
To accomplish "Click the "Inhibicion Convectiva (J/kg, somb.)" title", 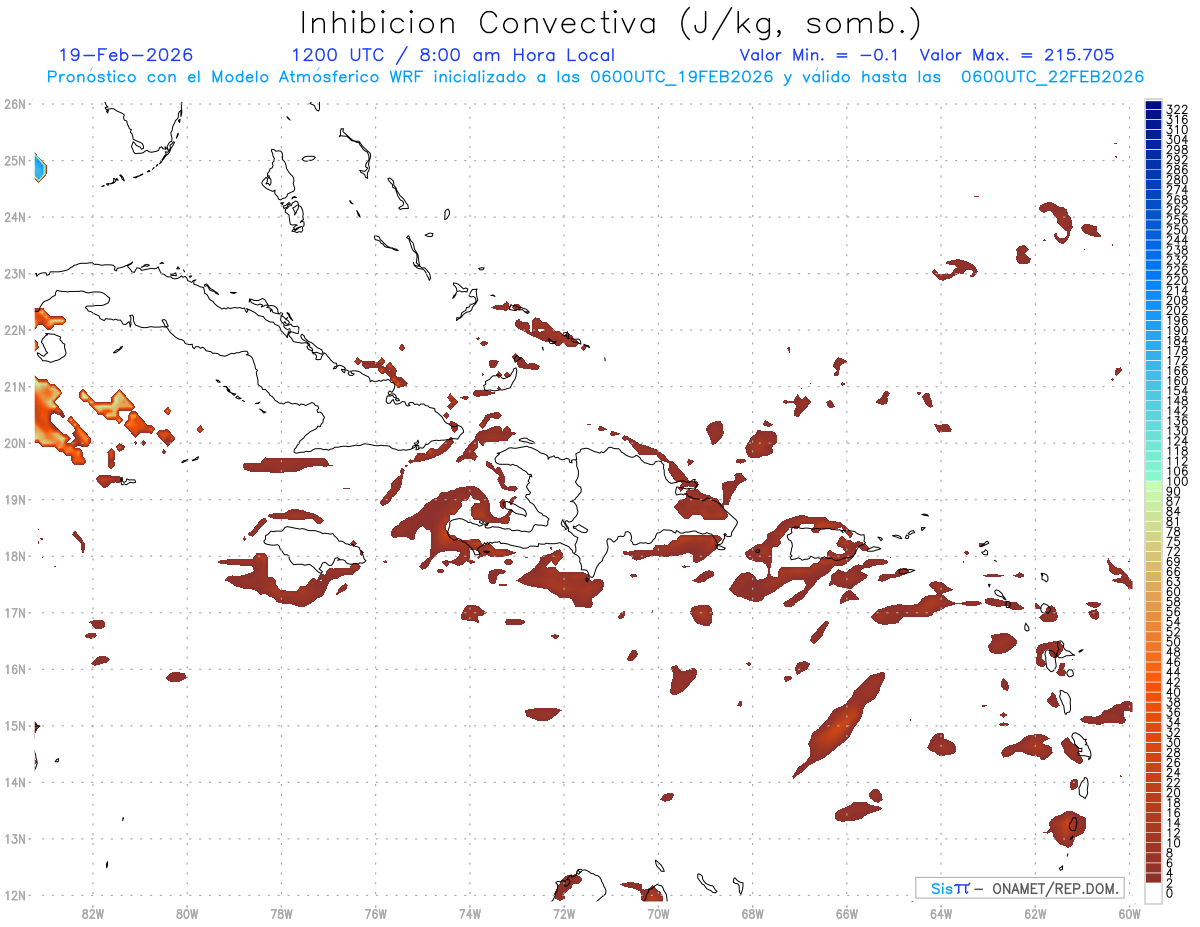I will (x=610, y=24).
